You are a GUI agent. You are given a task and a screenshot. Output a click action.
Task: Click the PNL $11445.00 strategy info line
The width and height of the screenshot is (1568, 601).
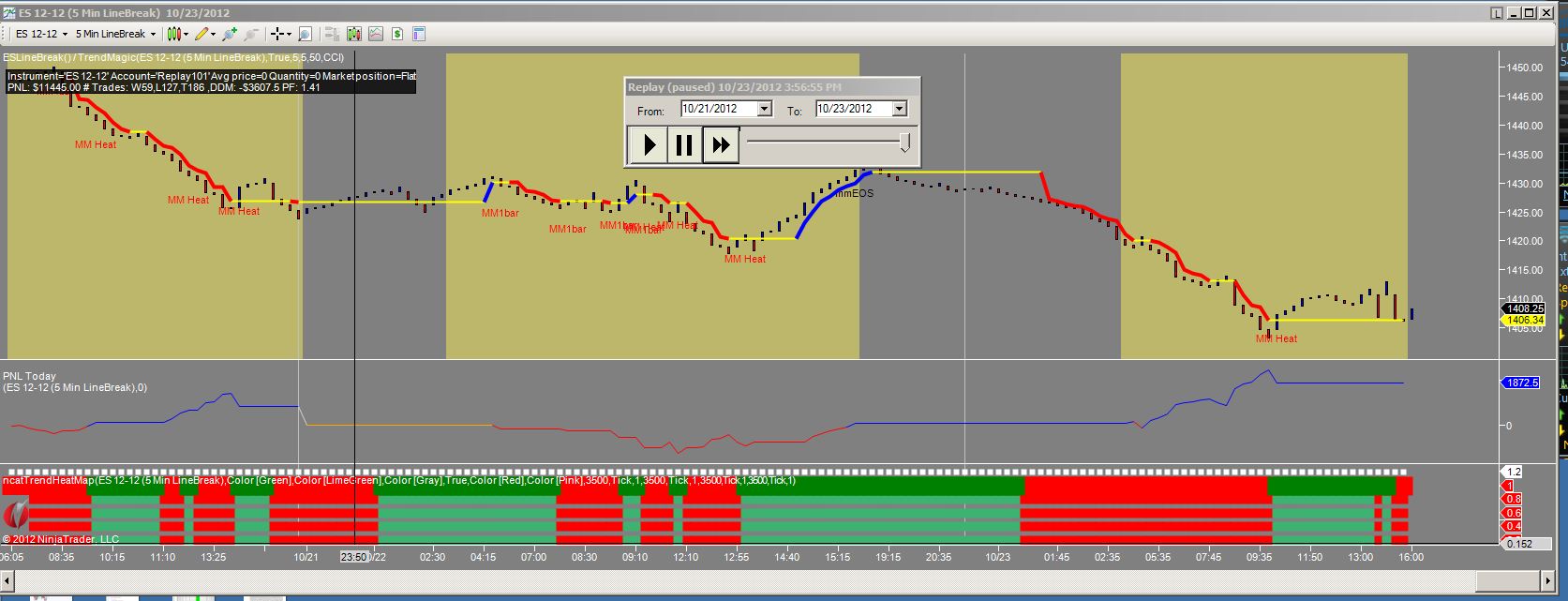click(164, 87)
